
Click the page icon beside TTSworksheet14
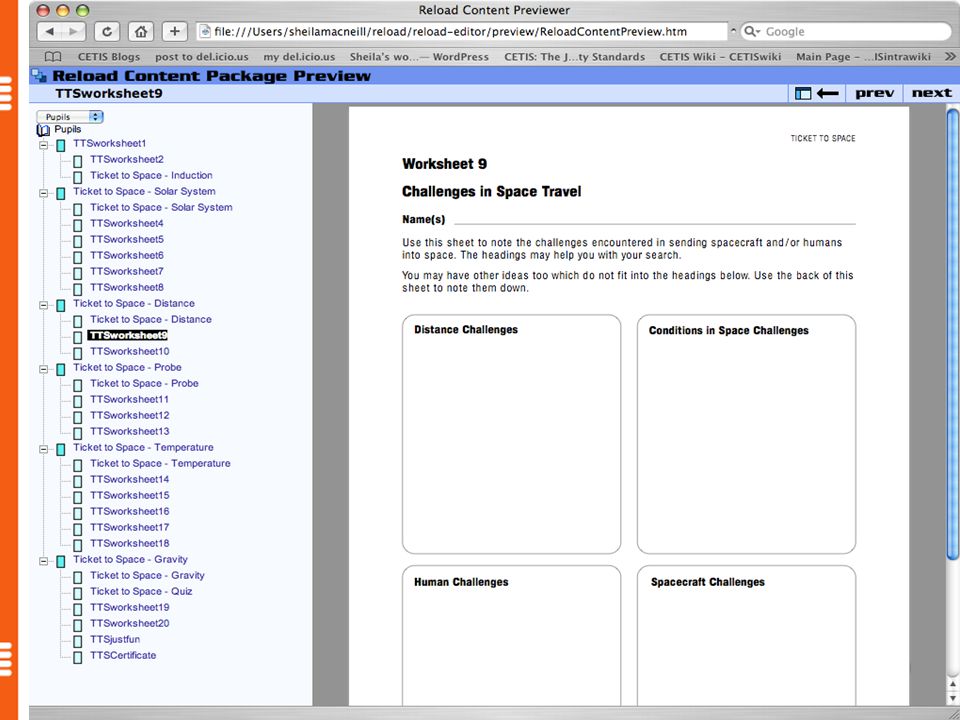coord(78,481)
